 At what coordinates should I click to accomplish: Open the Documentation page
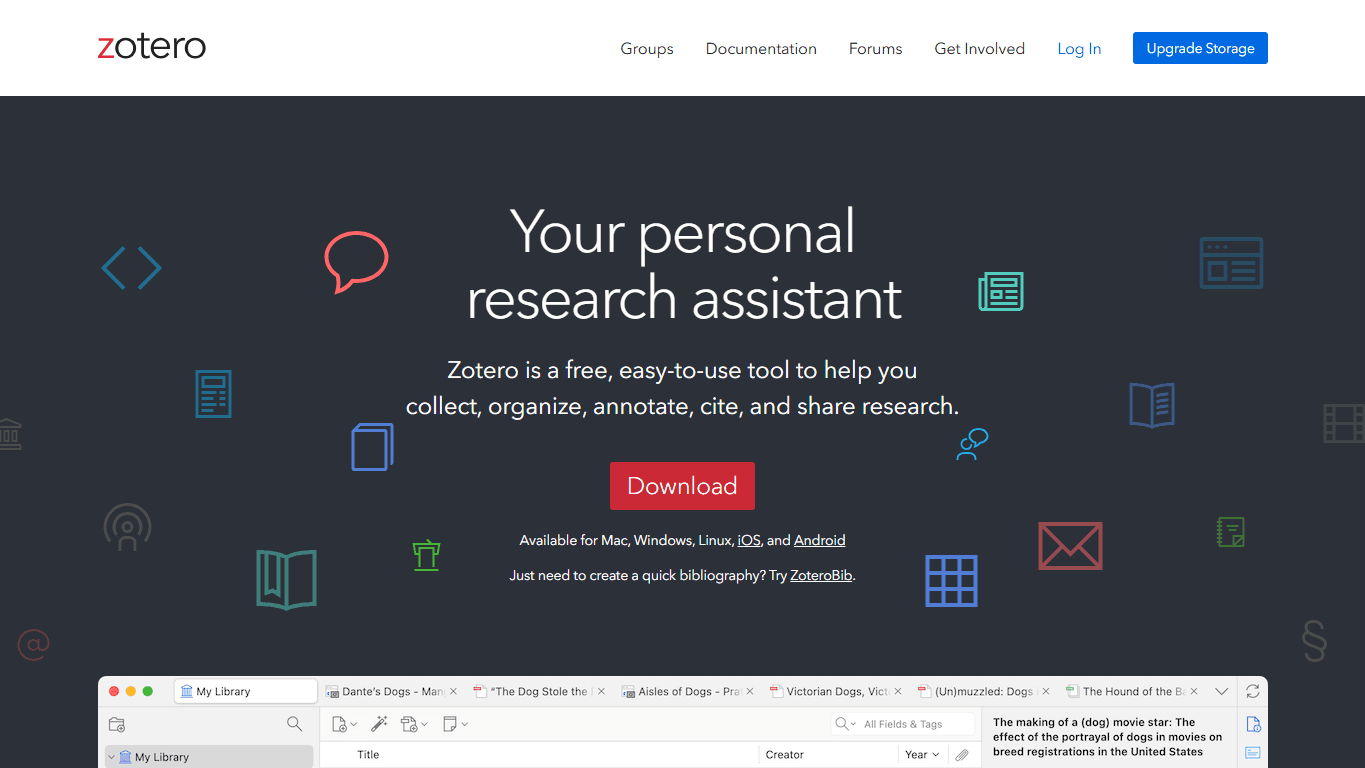pyautogui.click(x=761, y=49)
